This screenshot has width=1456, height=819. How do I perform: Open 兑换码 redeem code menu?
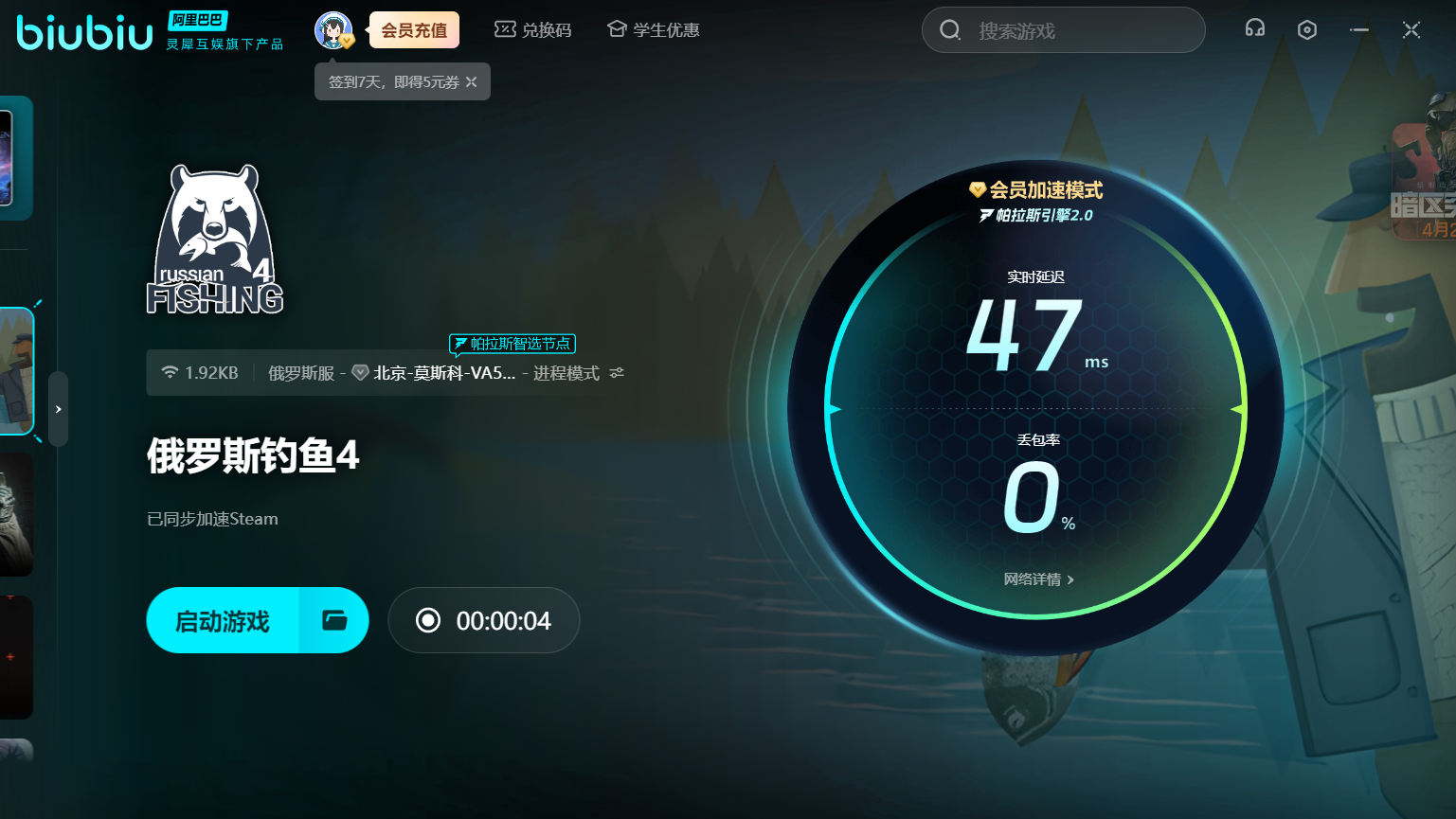tap(533, 30)
